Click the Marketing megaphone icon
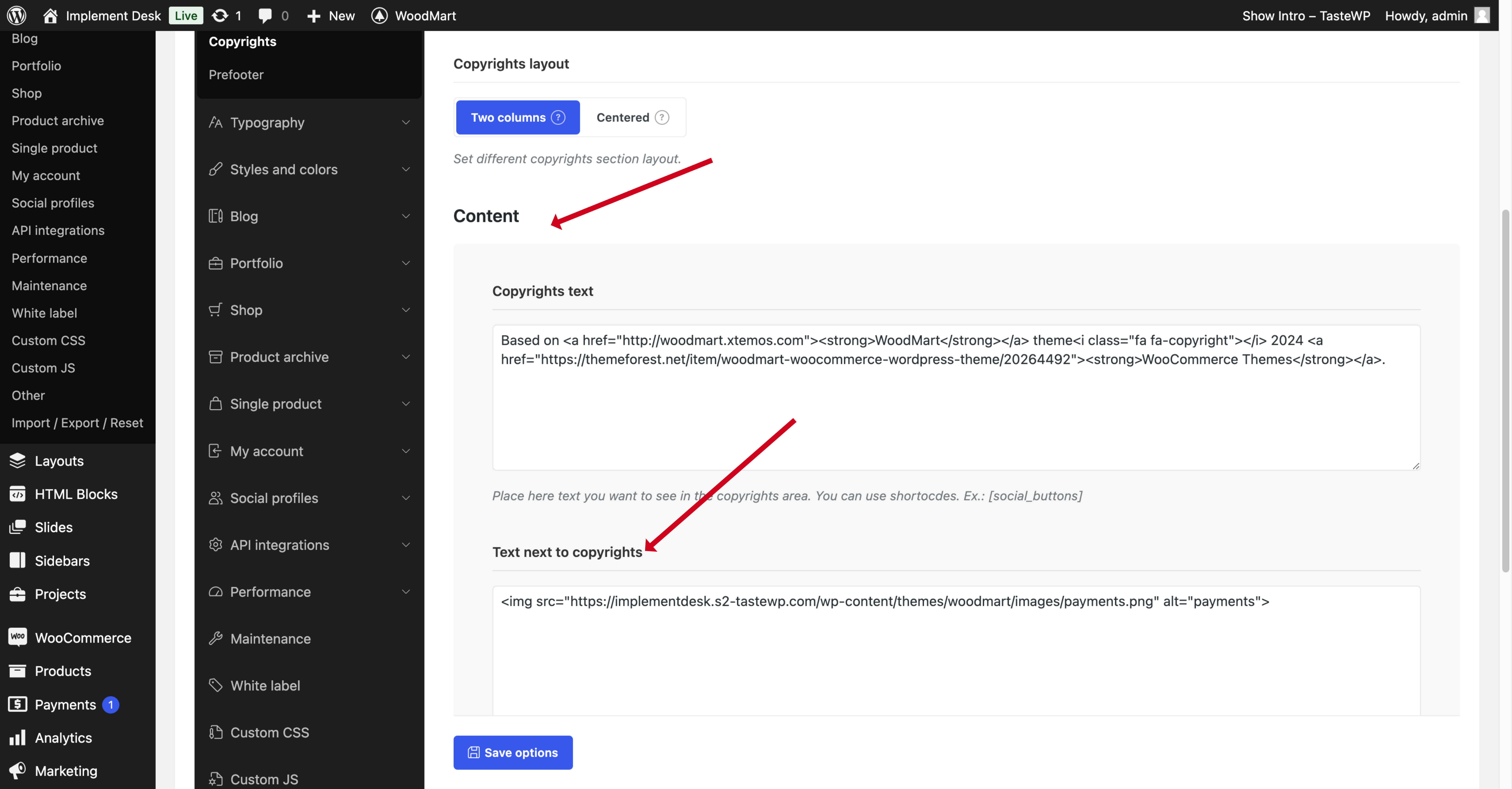The height and width of the screenshot is (789, 1512). [18, 770]
